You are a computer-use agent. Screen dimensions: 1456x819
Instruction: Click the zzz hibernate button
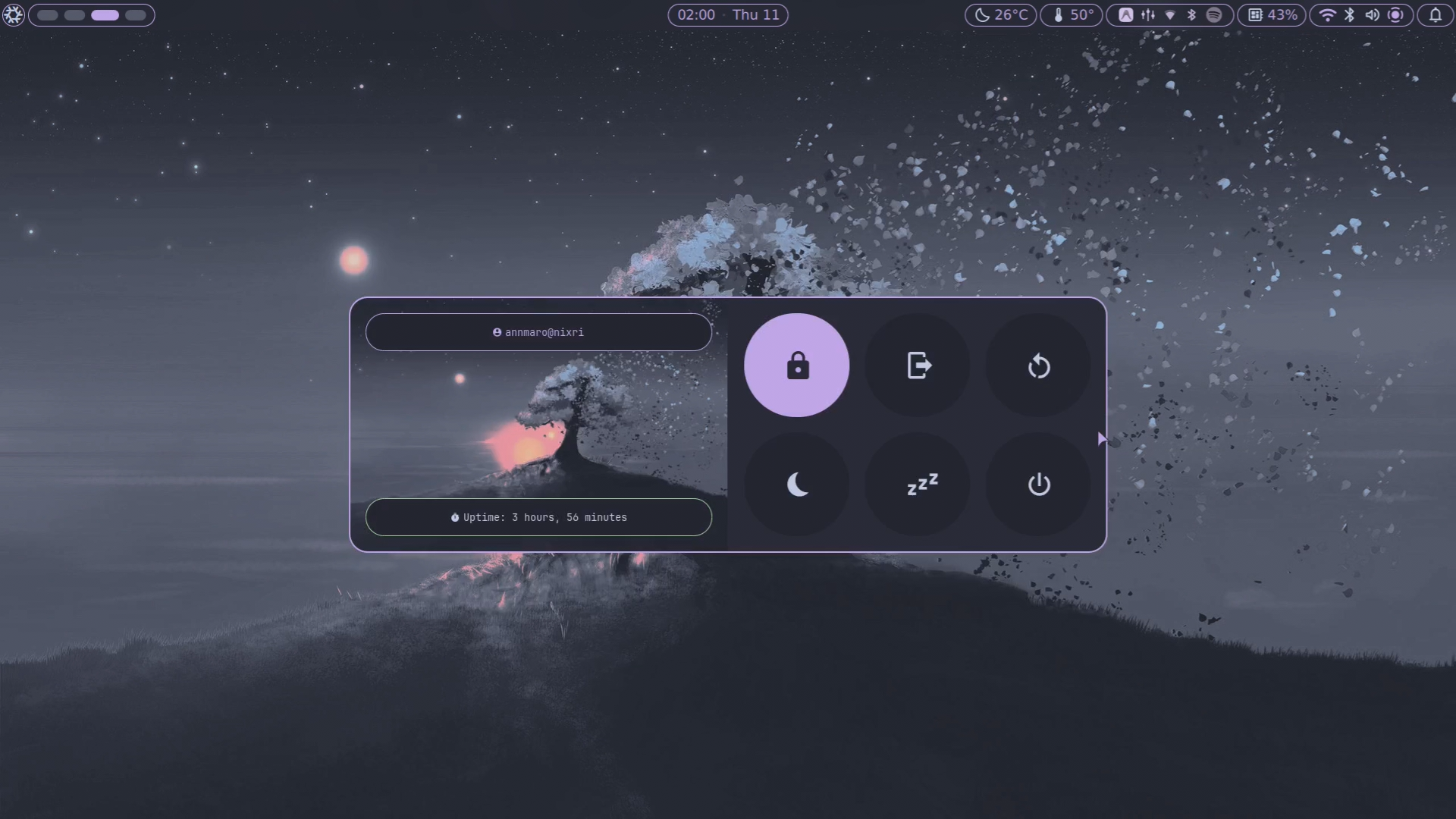tap(918, 485)
